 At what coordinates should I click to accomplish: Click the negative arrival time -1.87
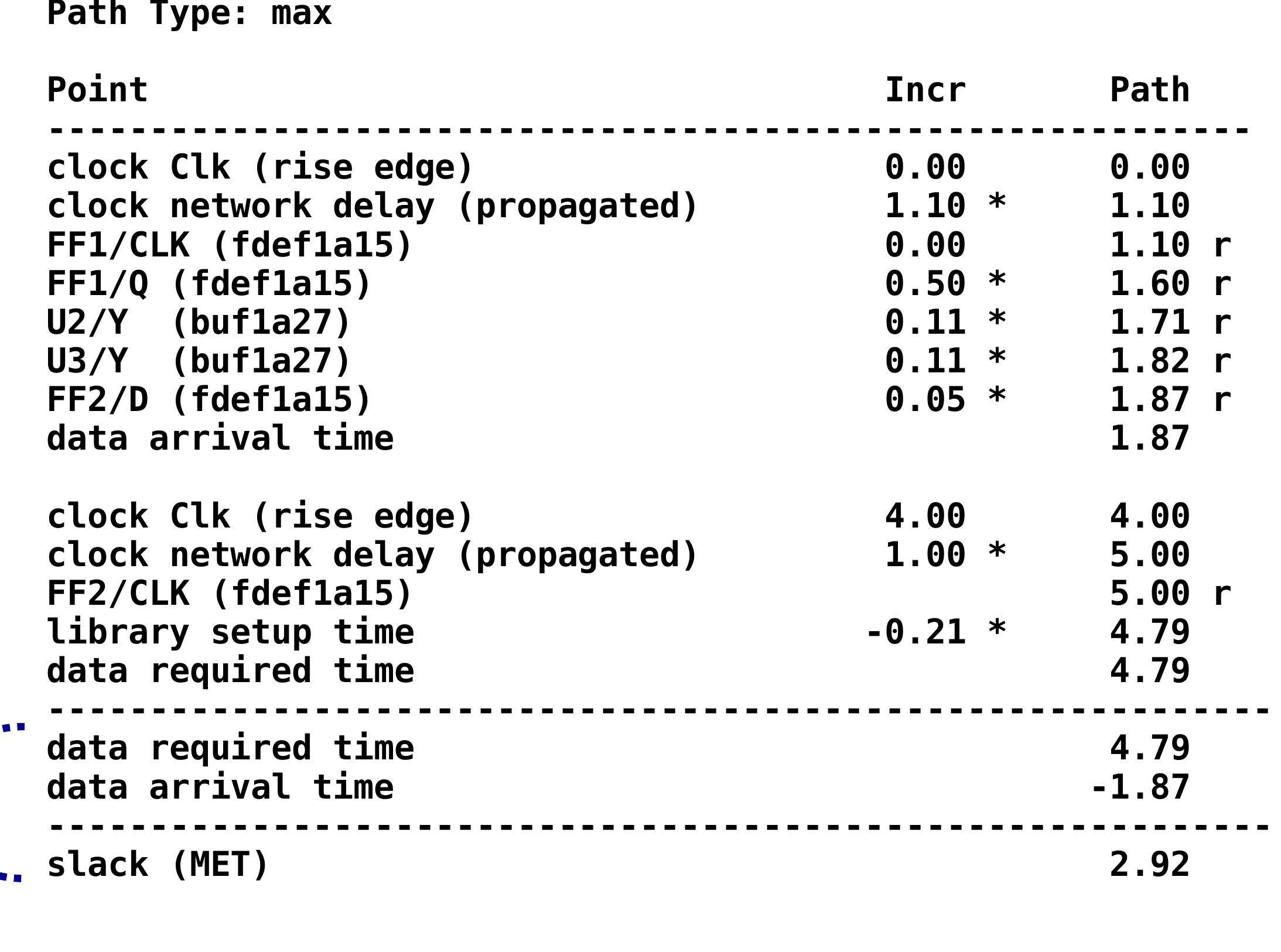pyautogui.click(x=1139, y=786)
